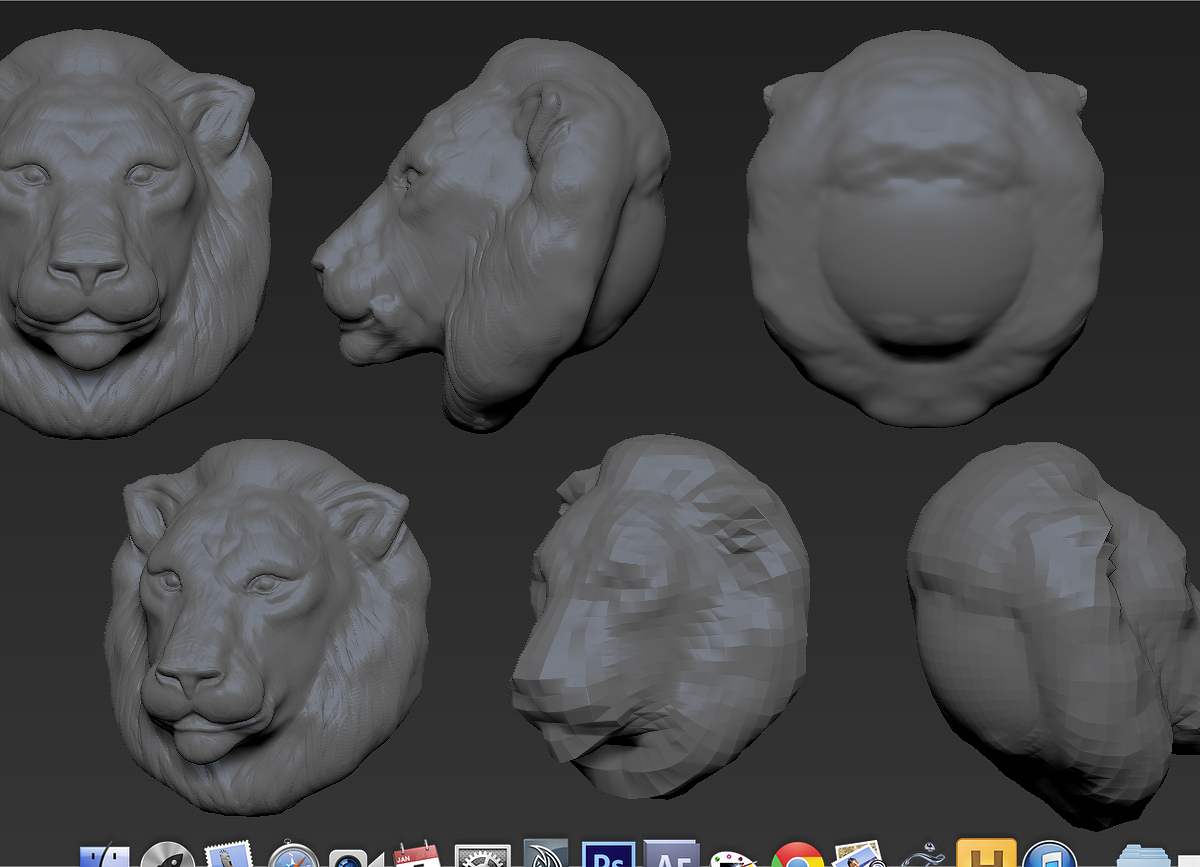This screenshot has width=1200, height=867.
Task: Open the Mail stamp icon
Action: pos(231,855)
